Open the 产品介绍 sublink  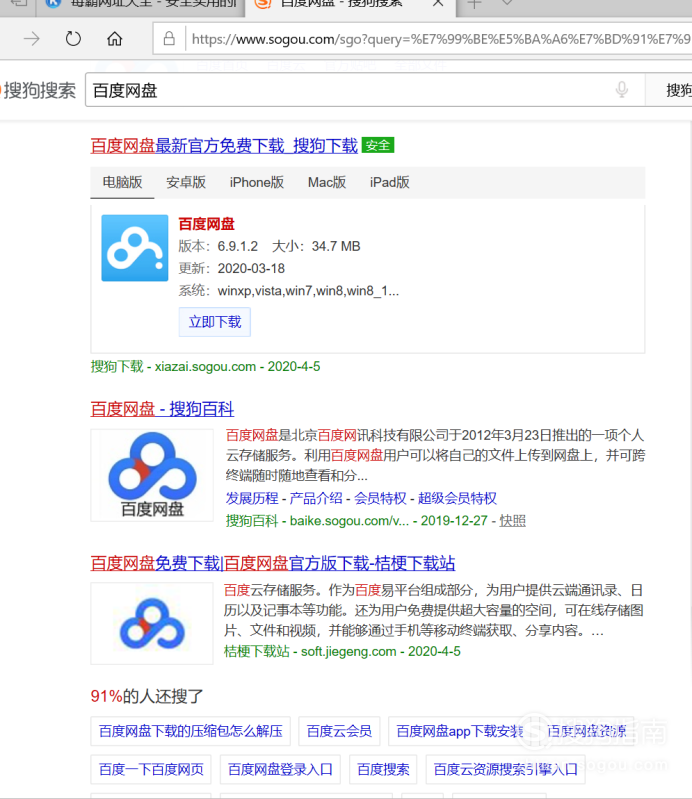click(x=316, y=498)
